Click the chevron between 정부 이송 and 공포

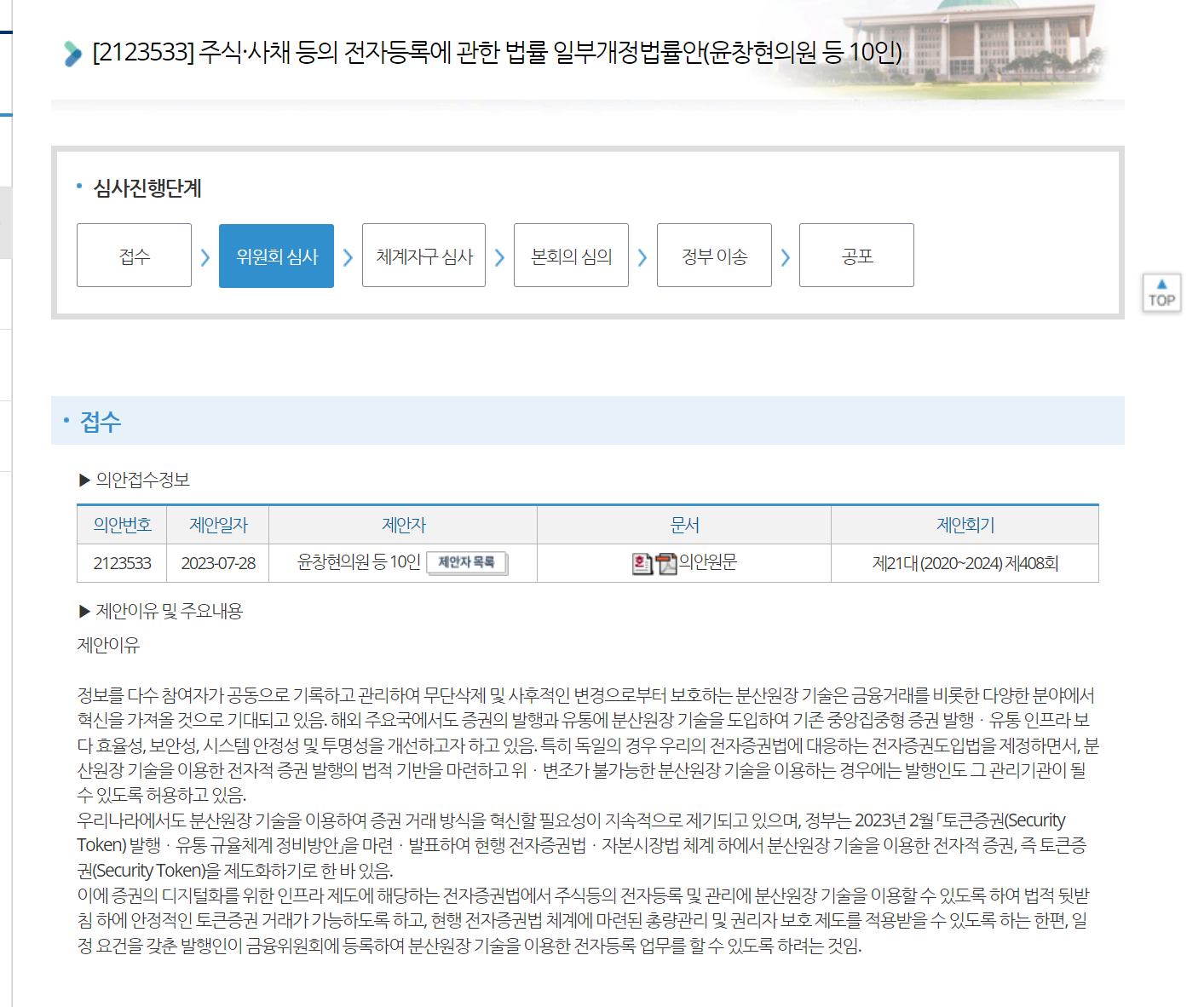(785, 257)
